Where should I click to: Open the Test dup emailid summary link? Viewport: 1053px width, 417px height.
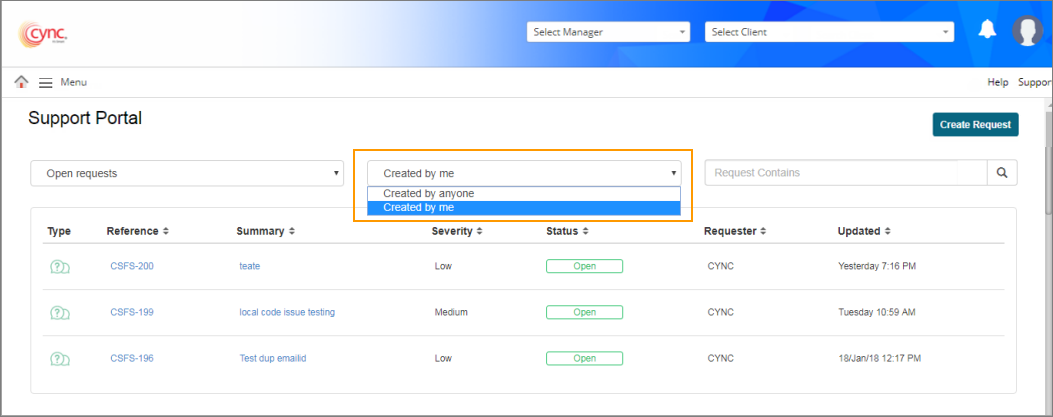pos(272,358)
